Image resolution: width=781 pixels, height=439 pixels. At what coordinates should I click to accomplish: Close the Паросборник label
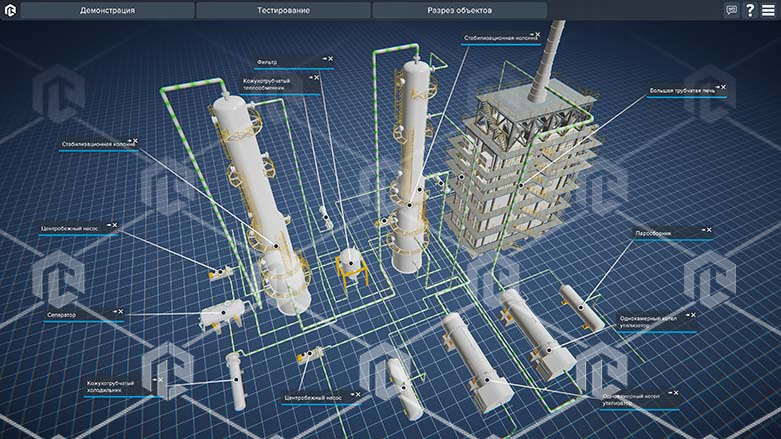pyautogui.click(x=709, y=230)
